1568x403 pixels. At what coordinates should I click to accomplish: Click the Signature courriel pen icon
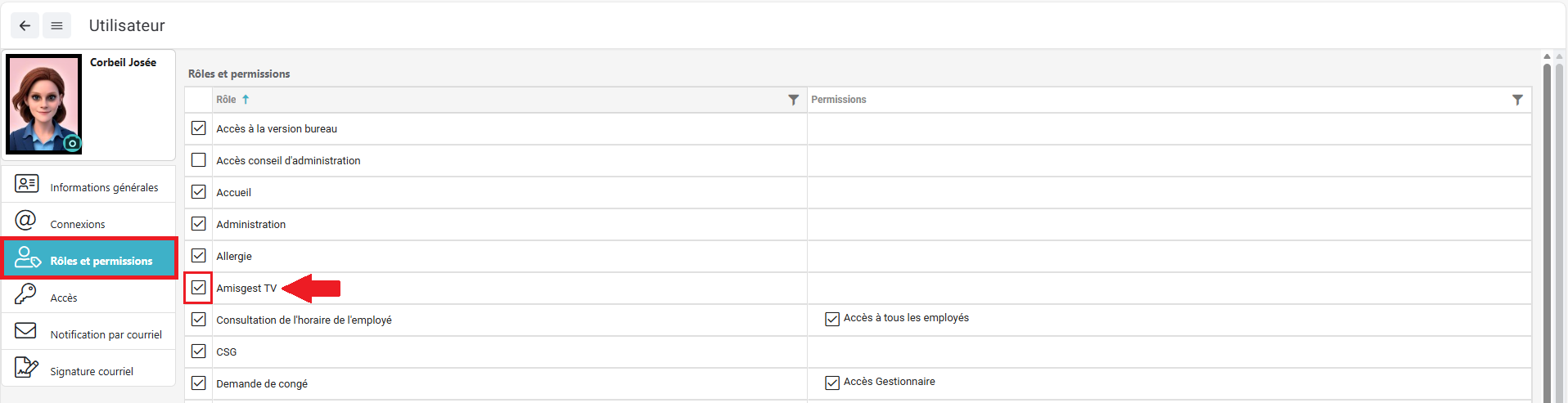pos(26,368)
